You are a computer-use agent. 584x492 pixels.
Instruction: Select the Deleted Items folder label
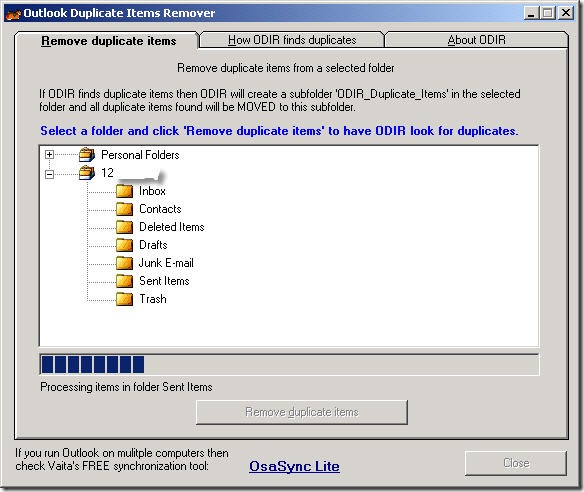point(172,227)
